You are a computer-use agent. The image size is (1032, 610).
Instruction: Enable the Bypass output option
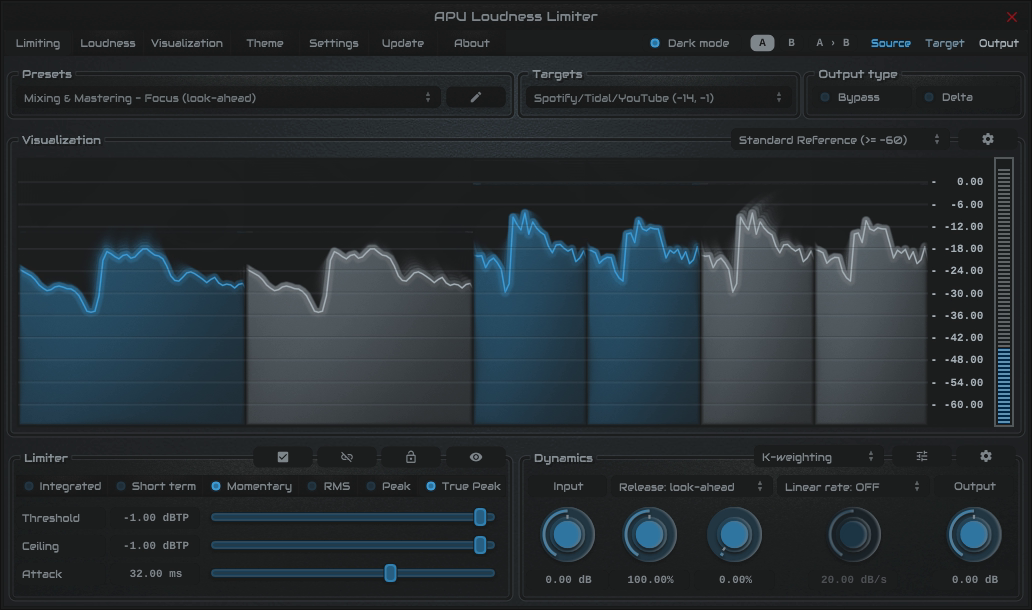(x=826, y=98)
